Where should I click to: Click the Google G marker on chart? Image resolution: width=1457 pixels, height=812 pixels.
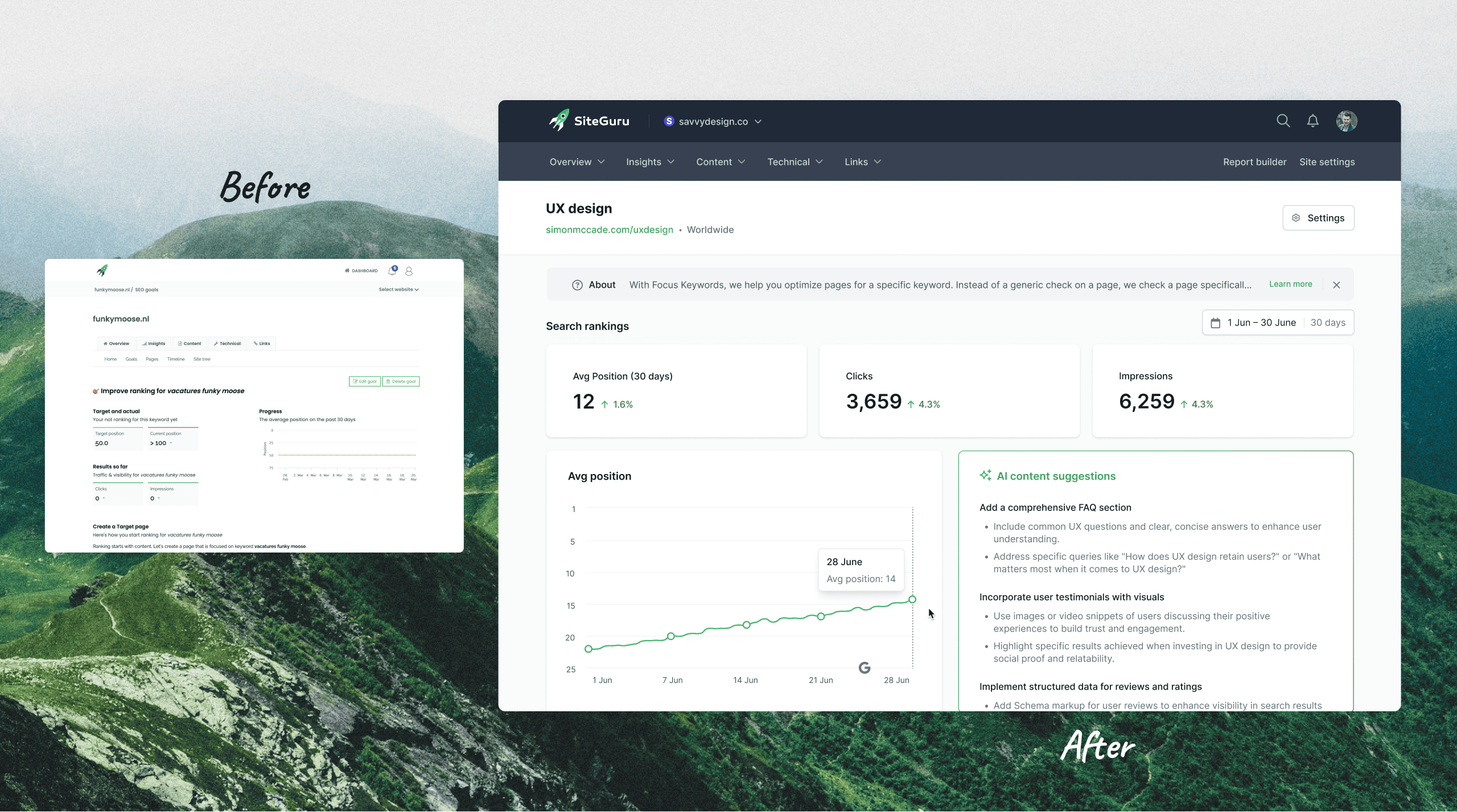click(x=864, y=667)
